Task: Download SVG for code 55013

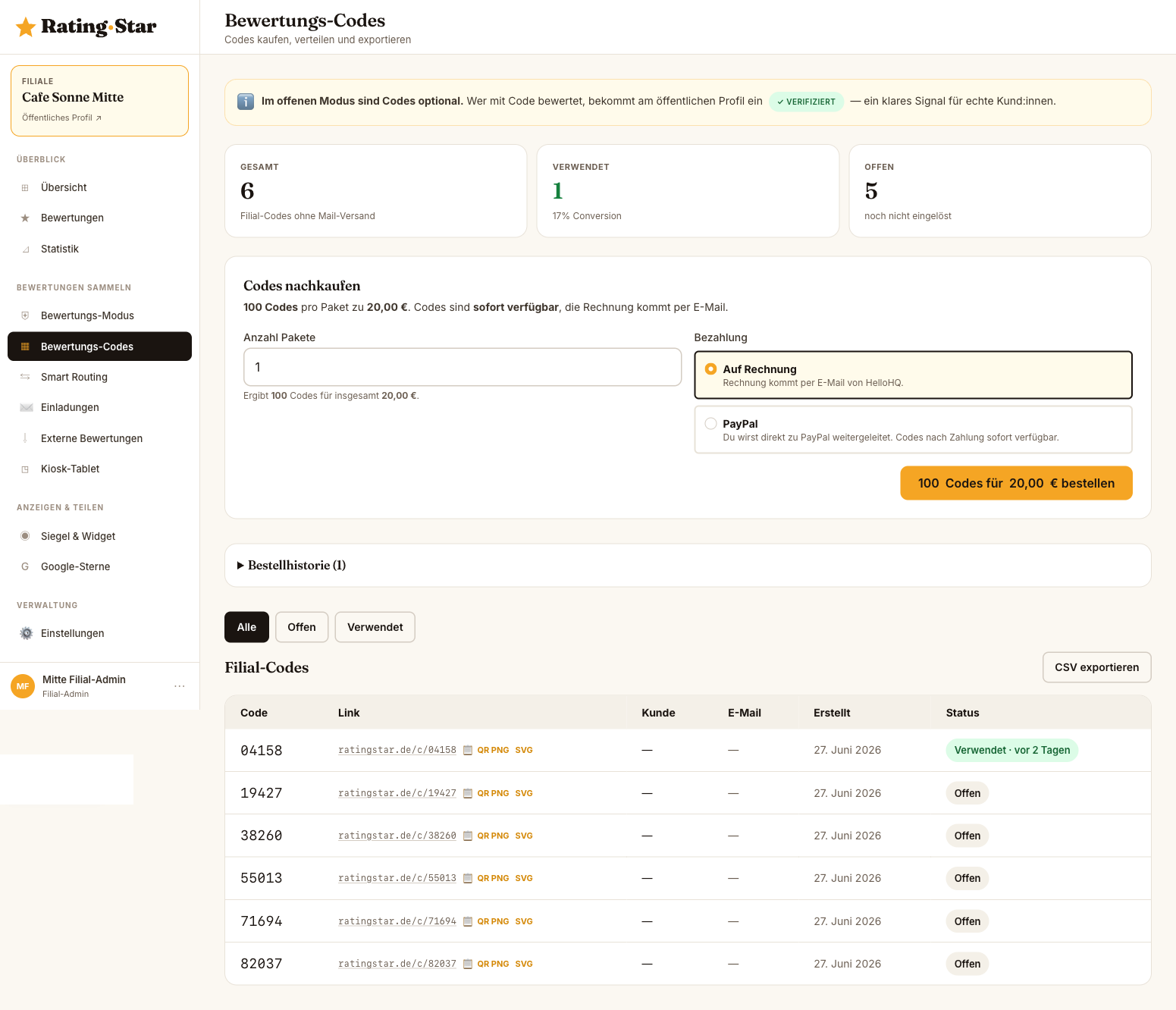Action: [524, 878]
